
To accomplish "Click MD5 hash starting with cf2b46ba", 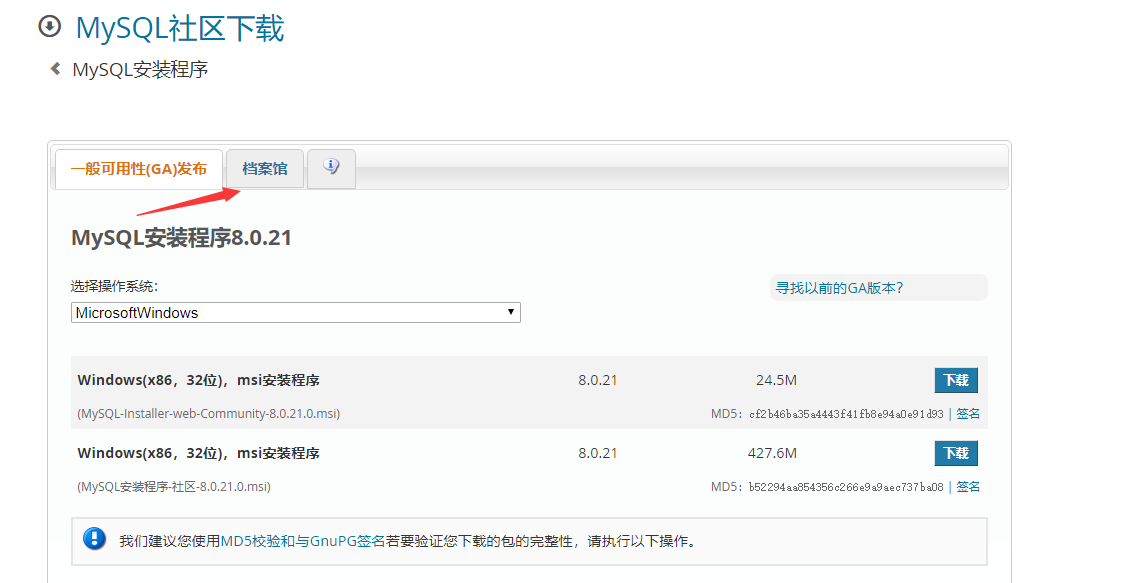I will [x=846, y=413].
